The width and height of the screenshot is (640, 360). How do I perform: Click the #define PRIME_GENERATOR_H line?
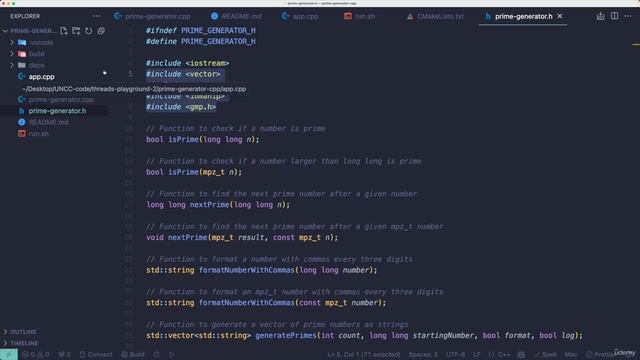click(x=201, y=42)
